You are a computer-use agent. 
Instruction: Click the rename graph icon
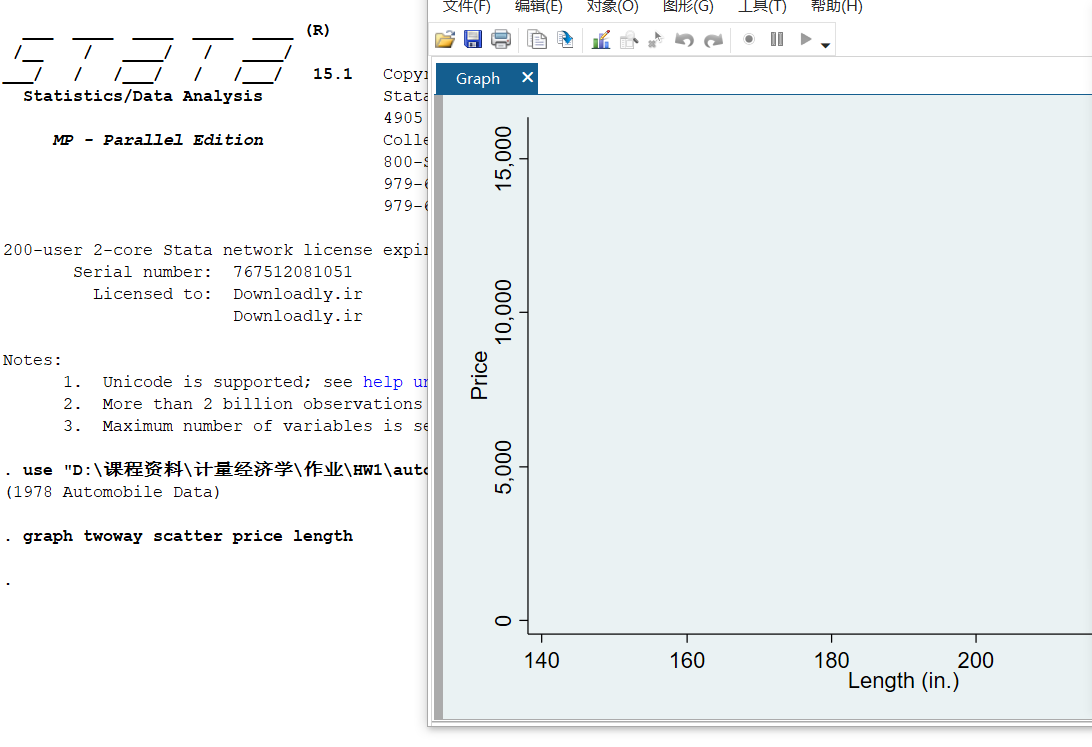click(565, 40)
